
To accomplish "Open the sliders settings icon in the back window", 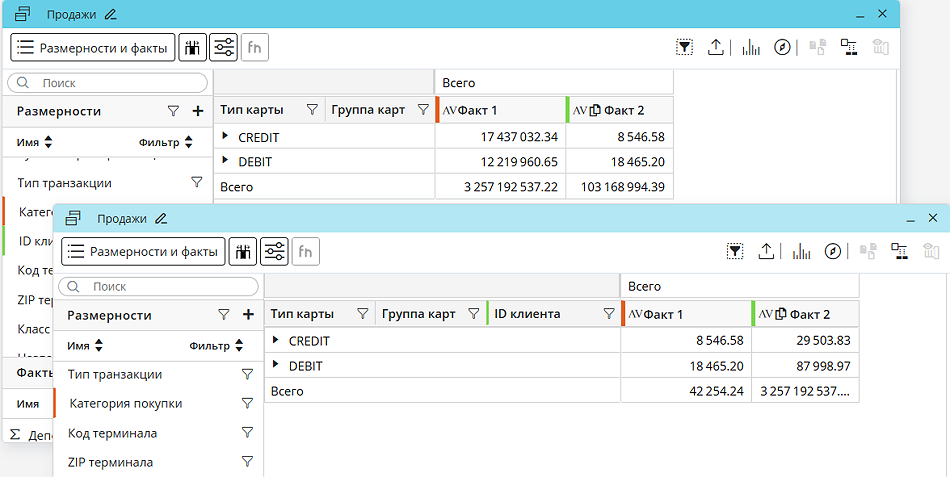I will 223,47.
